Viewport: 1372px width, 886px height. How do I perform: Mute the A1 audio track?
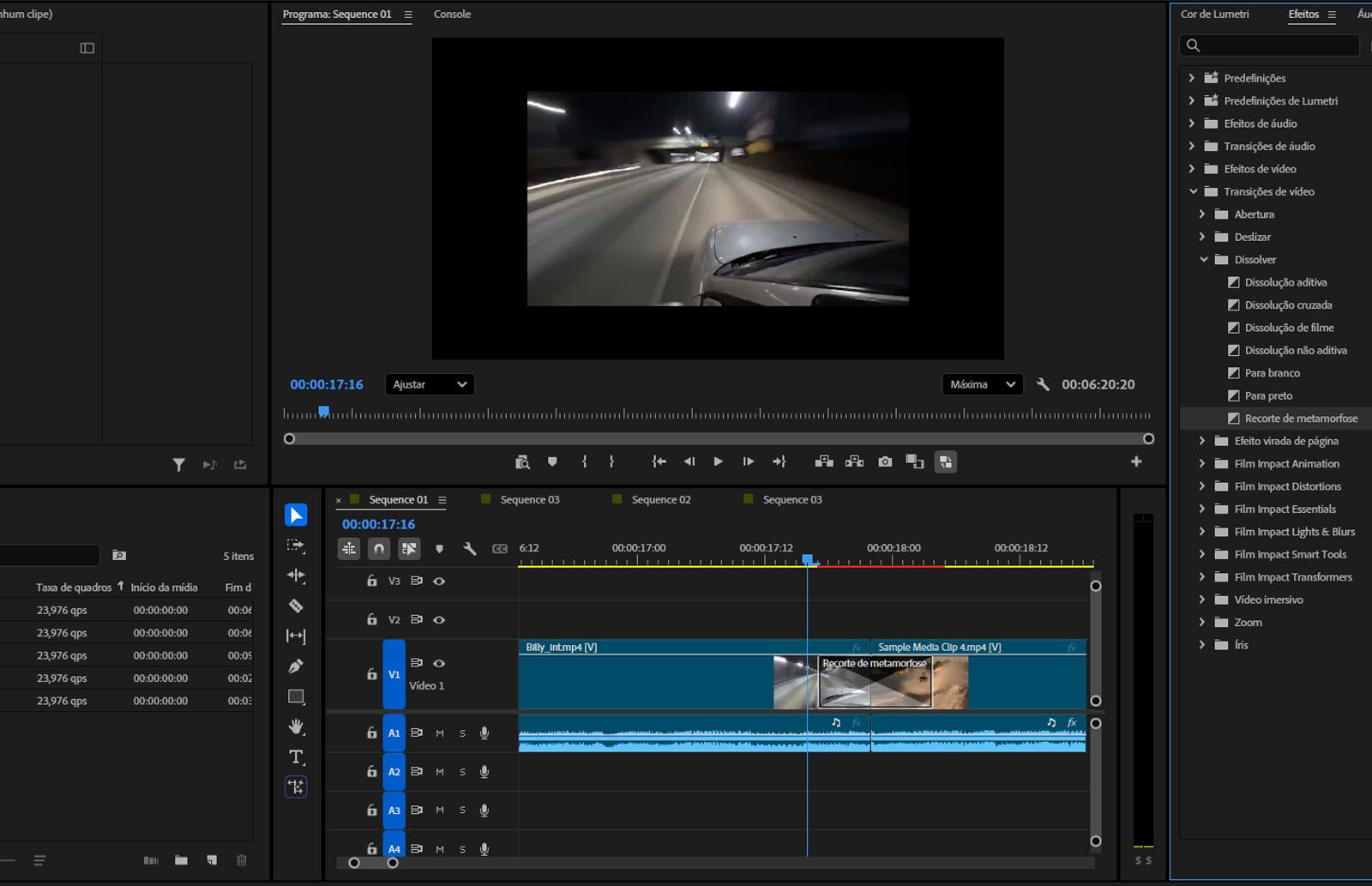[x=440, y=733]
